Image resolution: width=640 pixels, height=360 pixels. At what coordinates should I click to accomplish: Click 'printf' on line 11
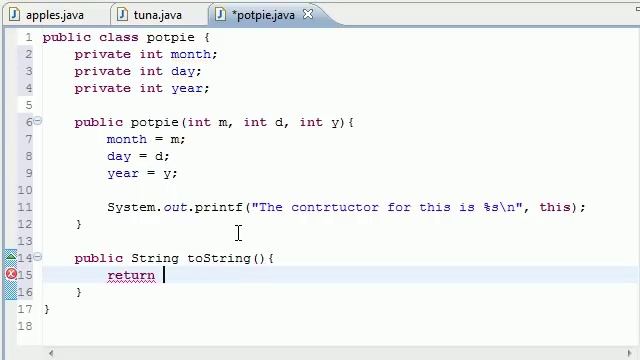pos(218,207)
